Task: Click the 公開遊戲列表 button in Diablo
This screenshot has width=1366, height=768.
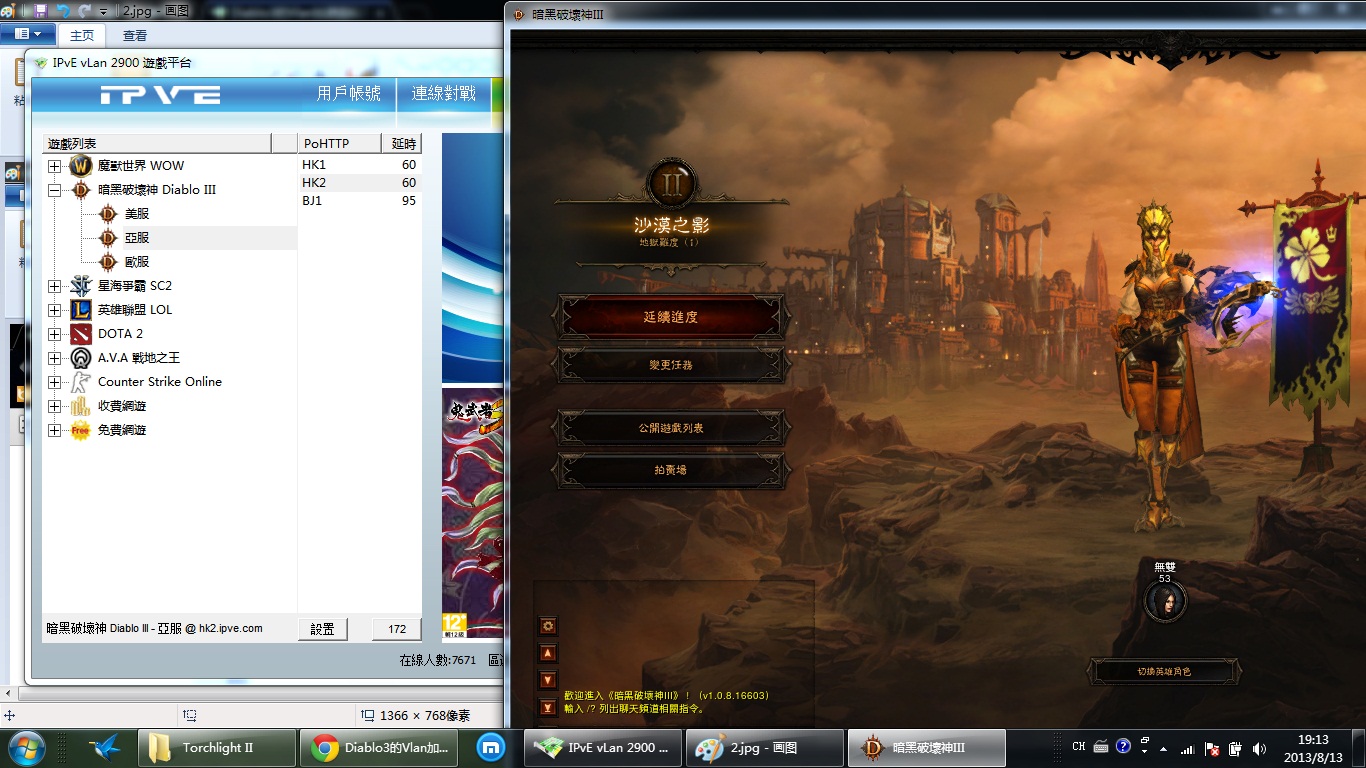Action: tap(671, 428)
